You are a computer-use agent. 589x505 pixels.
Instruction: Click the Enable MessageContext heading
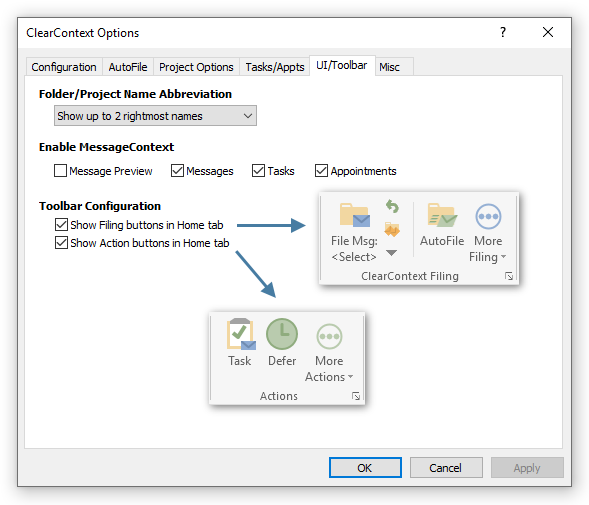(107, 147)
